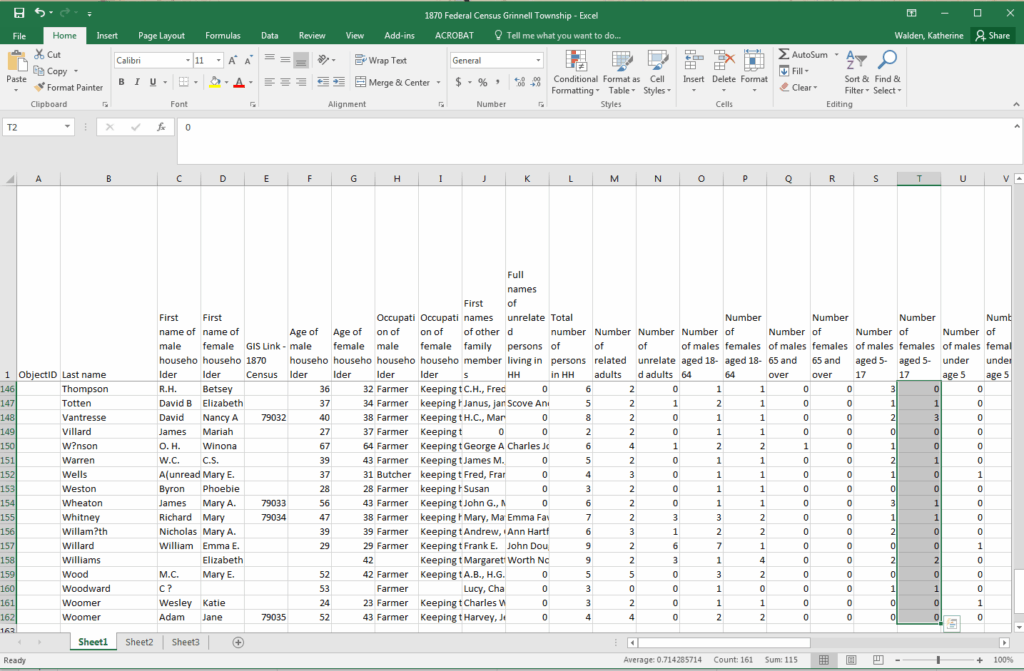Toggle Bold formatting
Screen dimensions: 1024x671
pos(121,82)
